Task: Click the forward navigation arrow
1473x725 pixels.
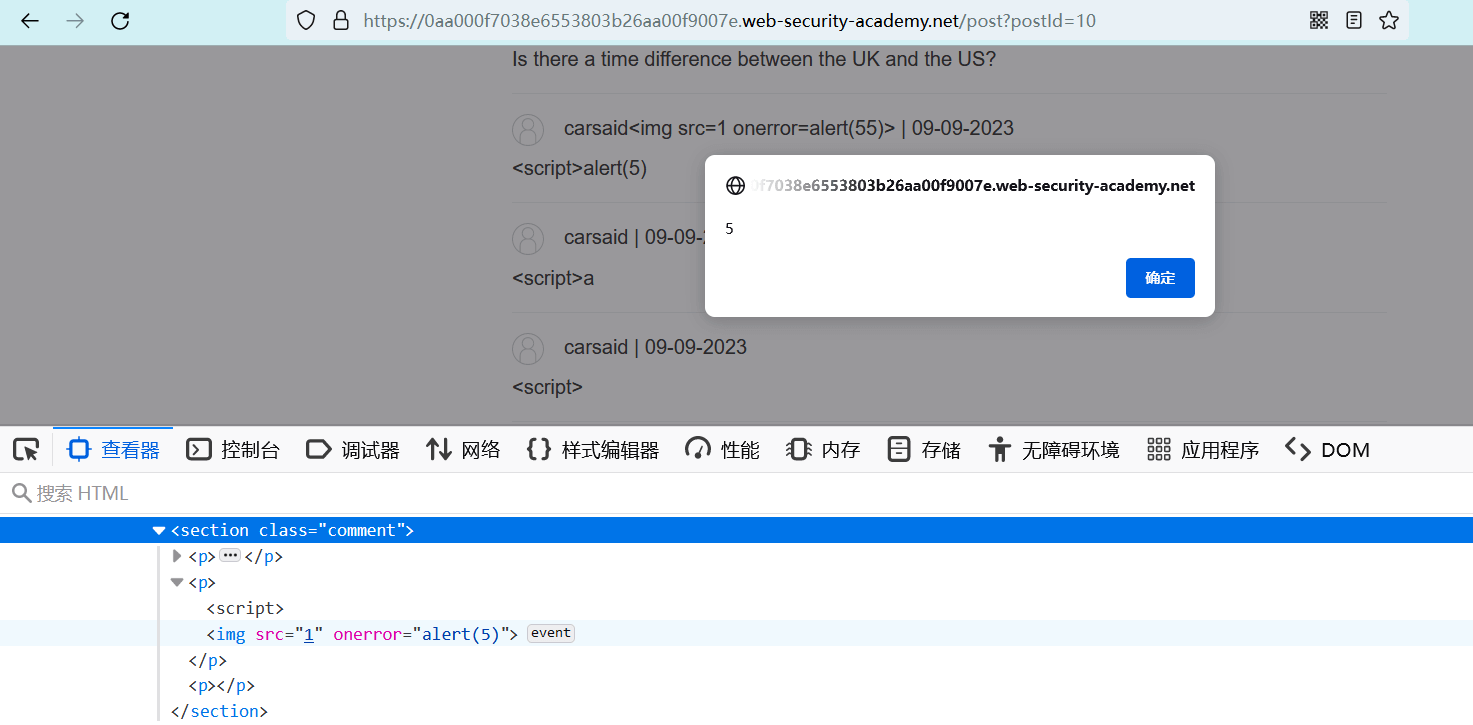Action: point(75,20)
